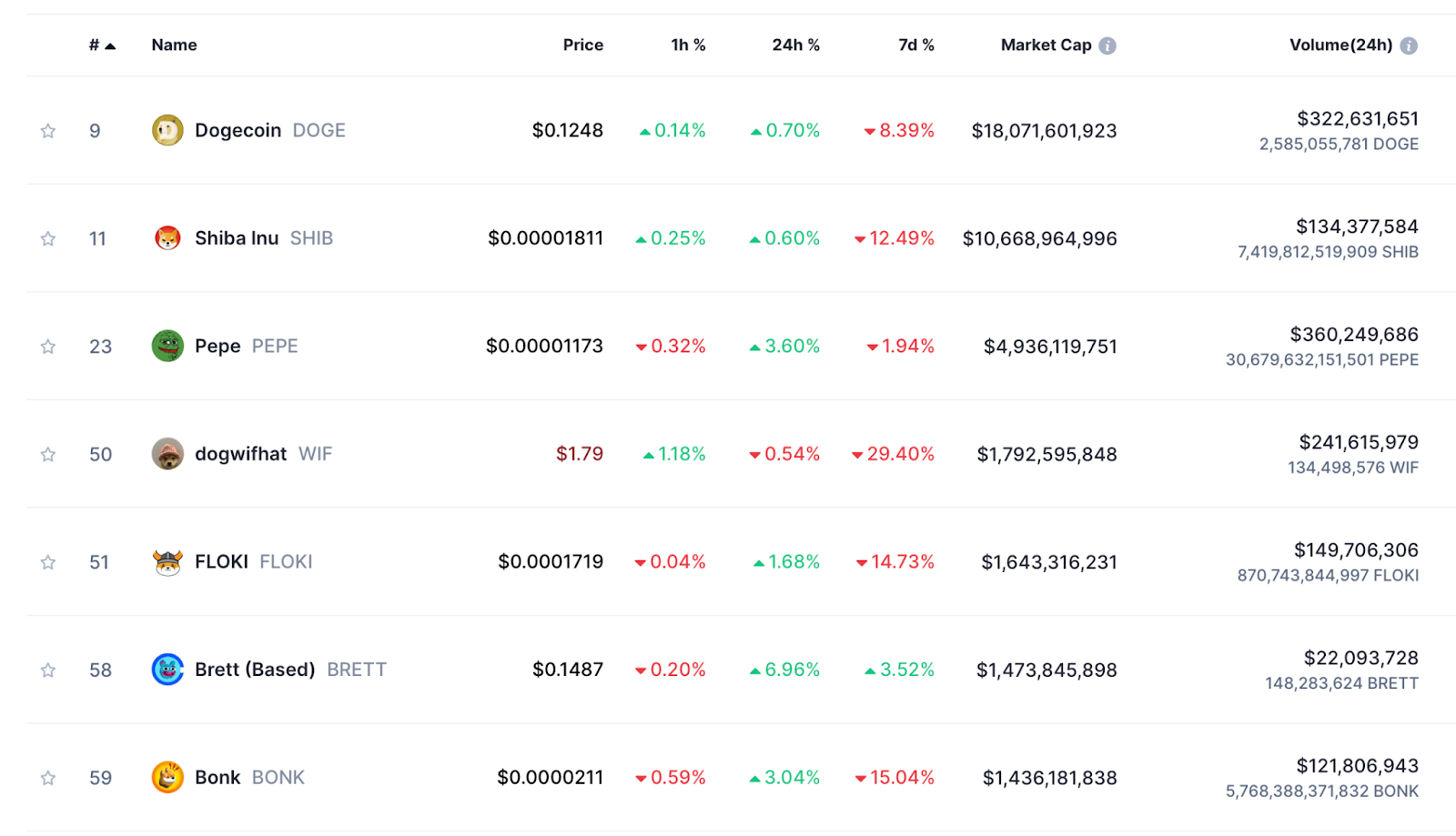Click Shiba Inu price $0.00001811
This screenshot has height=836, width=1456.
point(545,238)
